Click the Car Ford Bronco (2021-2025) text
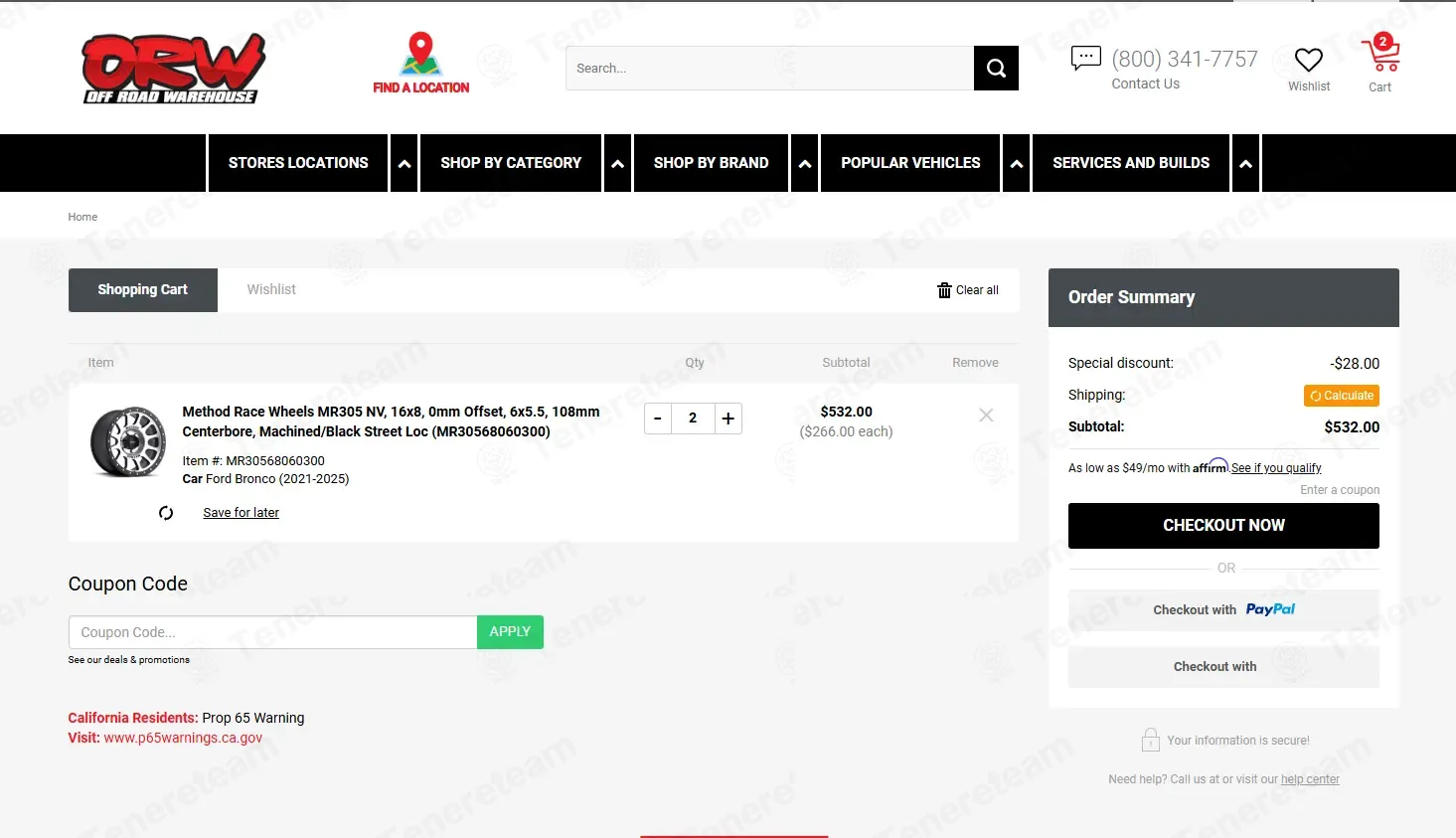Viewport: 1456px width, 838px height. click(x=266, y=479)
